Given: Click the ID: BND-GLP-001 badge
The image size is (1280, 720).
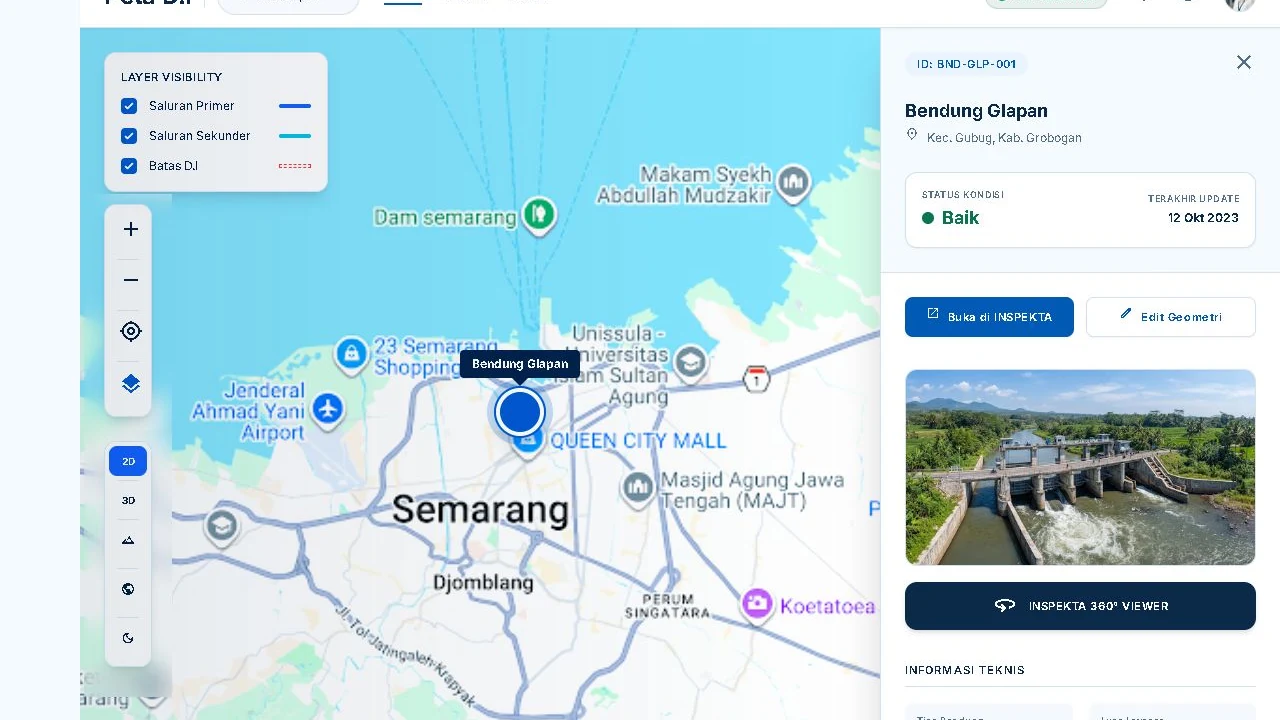Looking at the screenshot, I should [966, 64].
